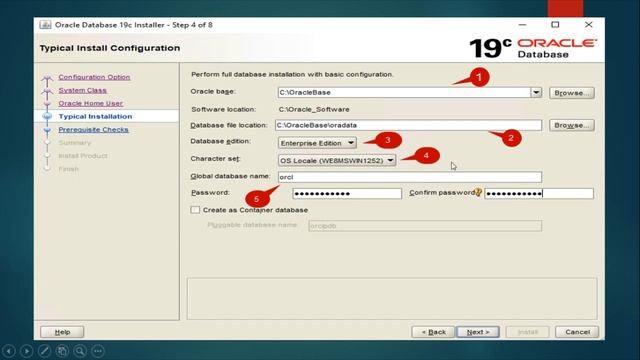This screenshot has height=360, width=640.
Task: Click the 'C:\Oracle_Software' software location text
Action: [314, 109]
